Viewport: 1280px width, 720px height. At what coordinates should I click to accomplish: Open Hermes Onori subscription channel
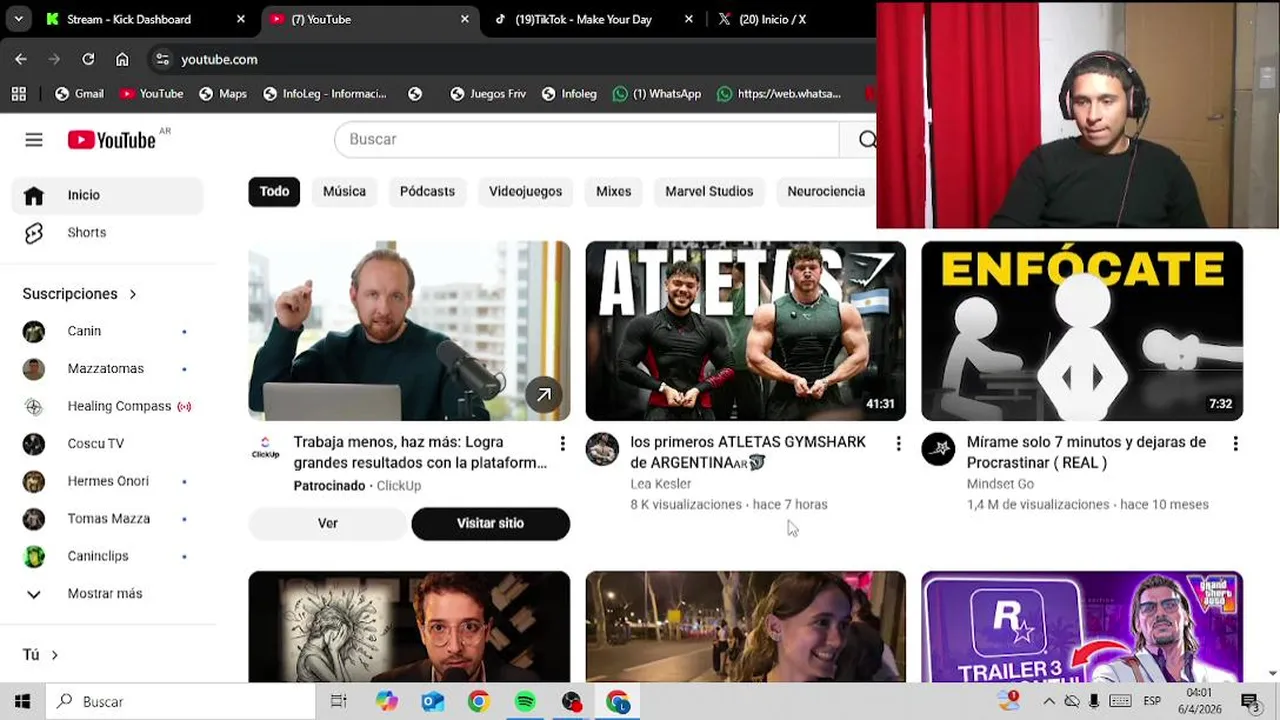tap(107, 481)
